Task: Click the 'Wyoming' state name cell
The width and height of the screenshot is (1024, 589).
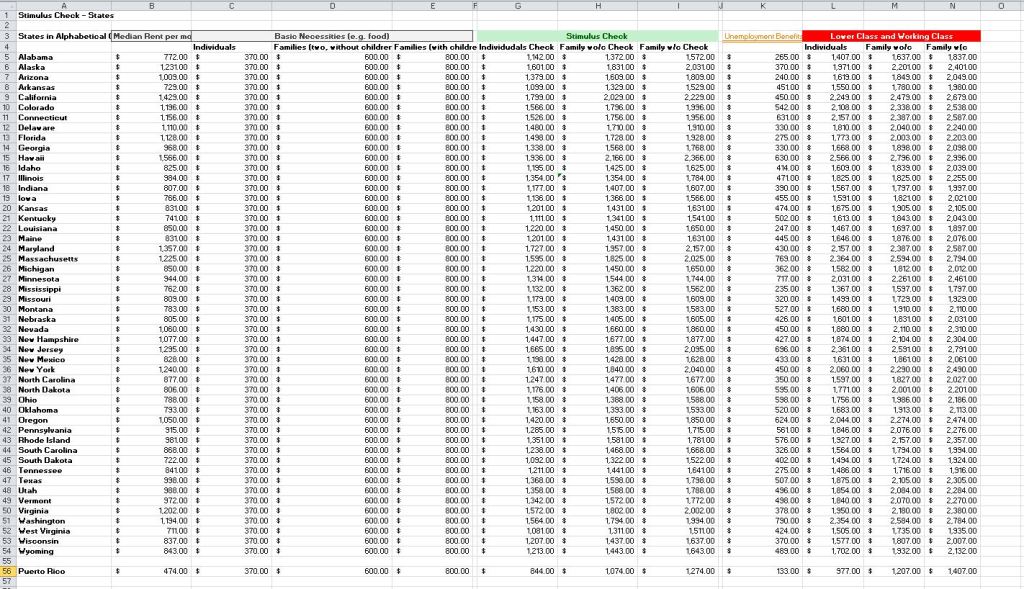Action: pos(40,550)
